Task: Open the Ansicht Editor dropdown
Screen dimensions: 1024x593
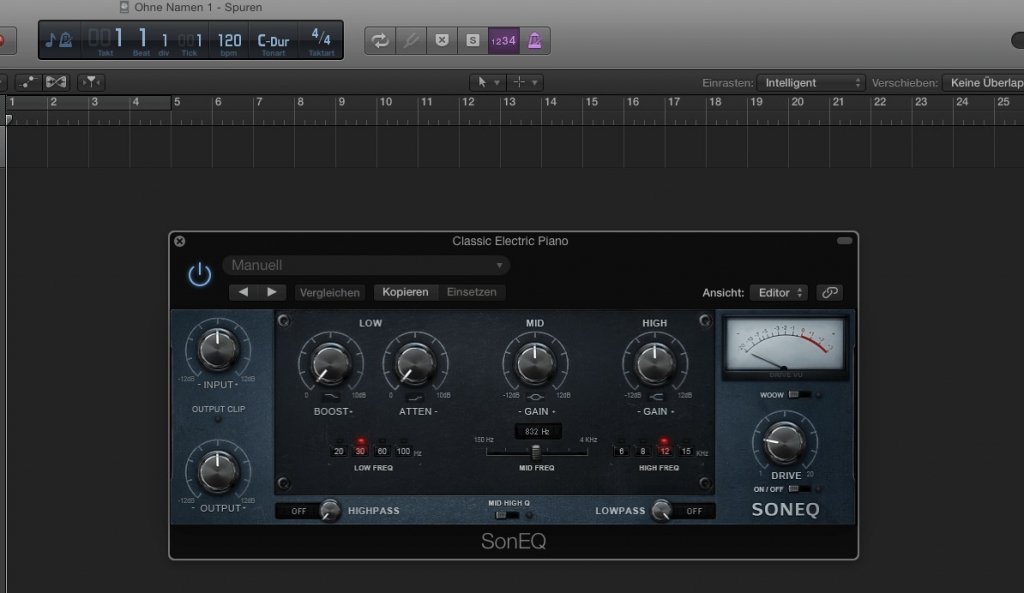Action: point(779,293)
